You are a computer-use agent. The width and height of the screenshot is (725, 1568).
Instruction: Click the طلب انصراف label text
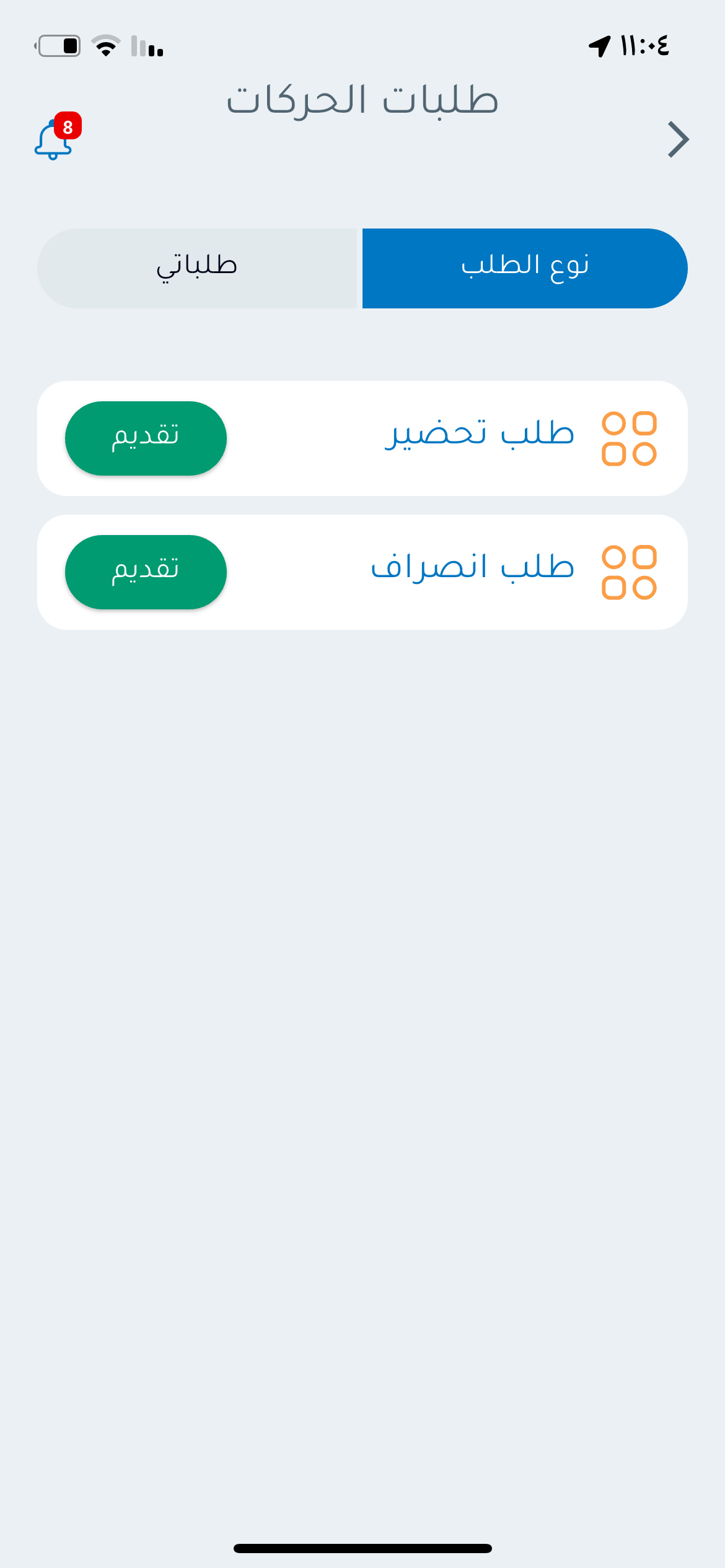point(472,567)
